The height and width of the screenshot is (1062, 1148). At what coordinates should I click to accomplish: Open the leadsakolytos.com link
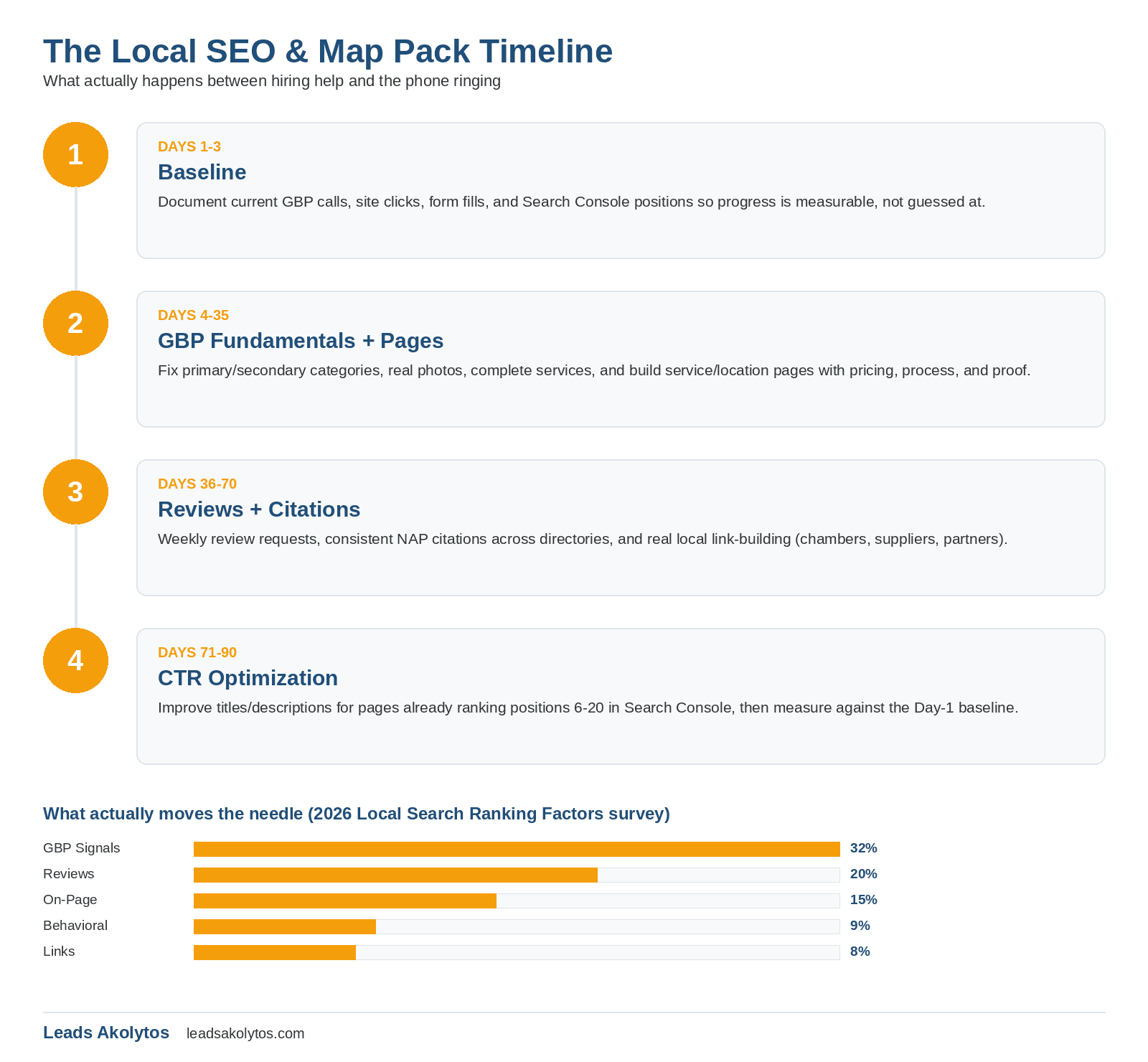coord(245,1033)
